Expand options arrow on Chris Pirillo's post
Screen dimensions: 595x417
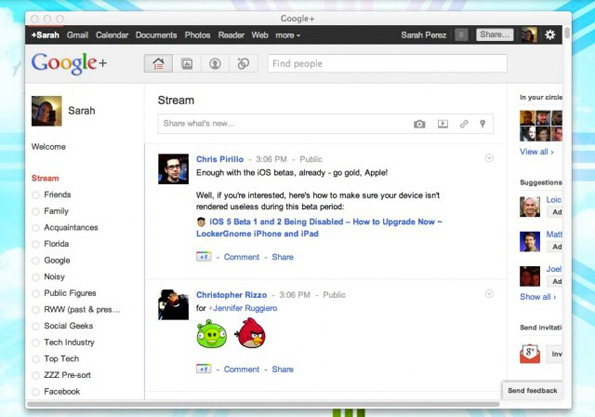(489, 158)
